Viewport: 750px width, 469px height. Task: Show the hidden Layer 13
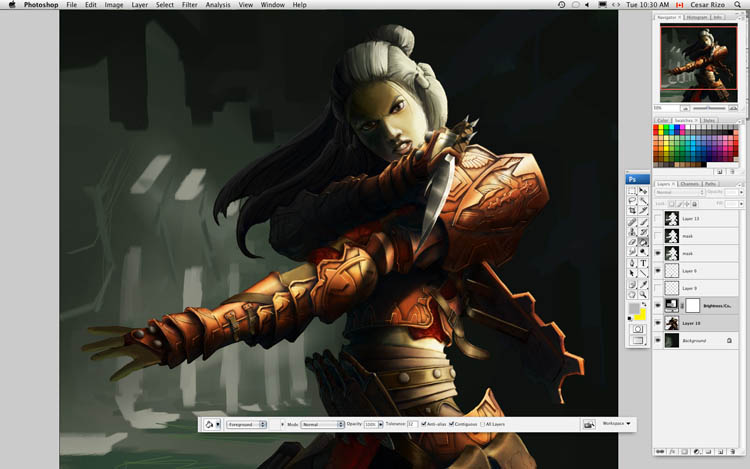[x=658, y=218]
